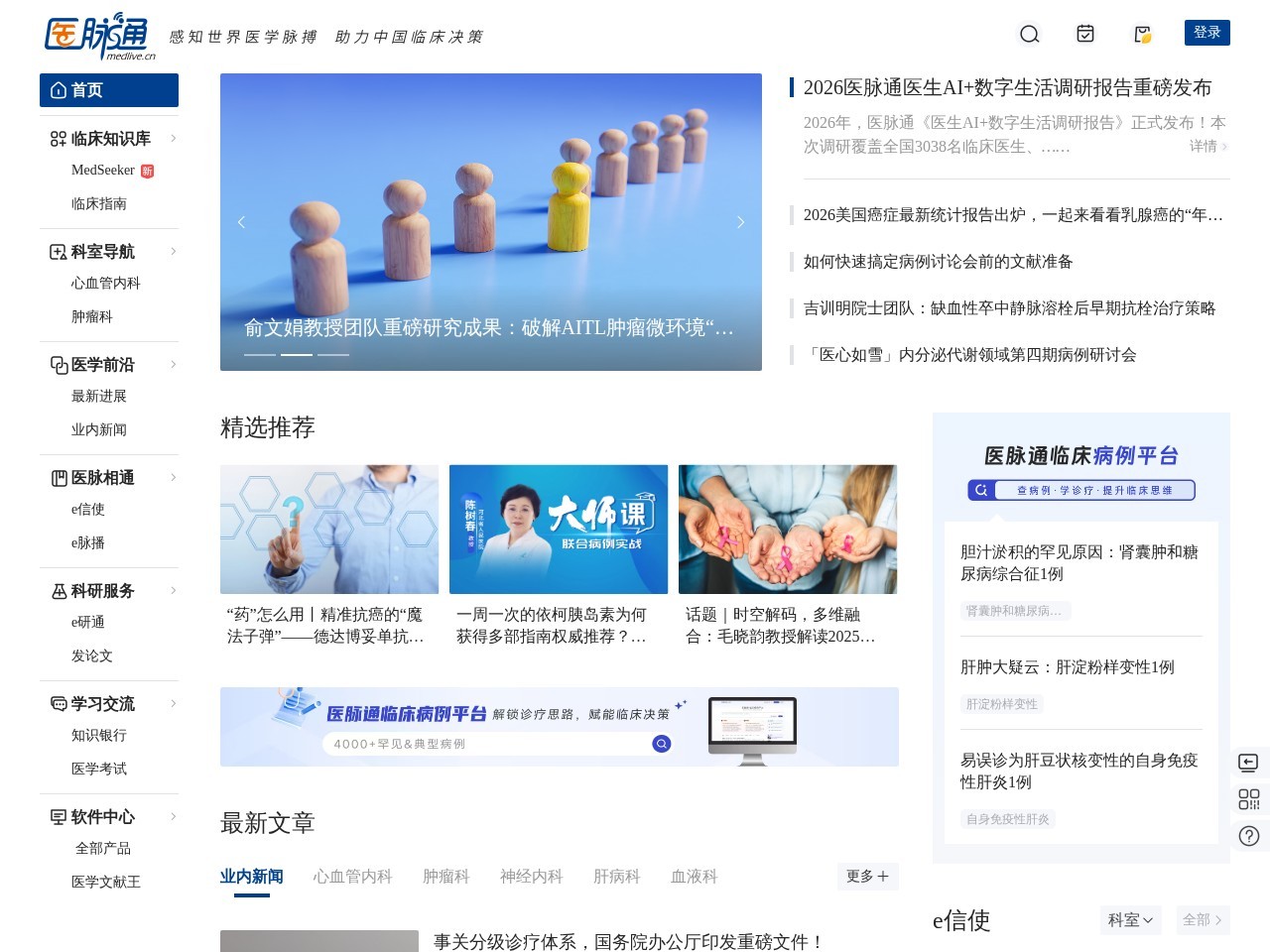Open the 医学前沿 sidebar icon

tap(58, 365)
